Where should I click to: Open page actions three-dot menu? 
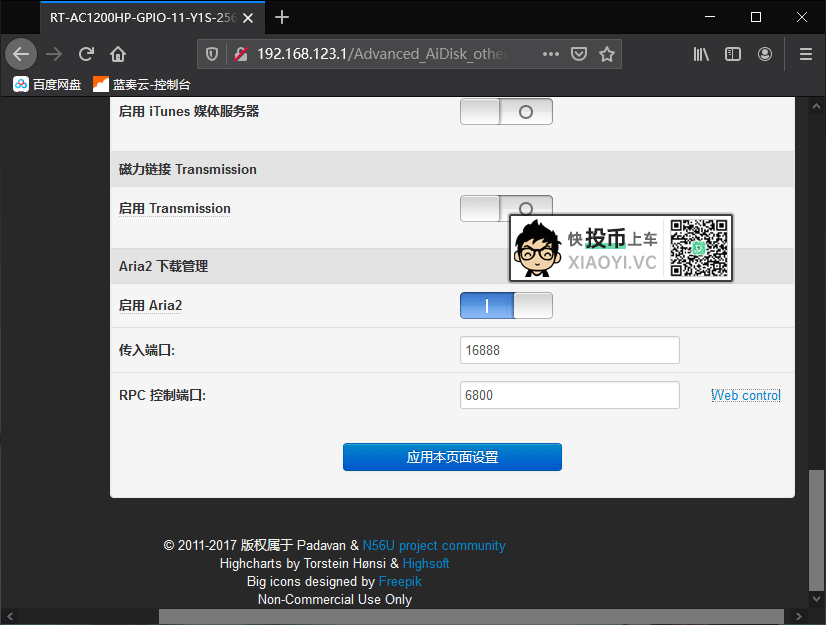click(551, 54)
